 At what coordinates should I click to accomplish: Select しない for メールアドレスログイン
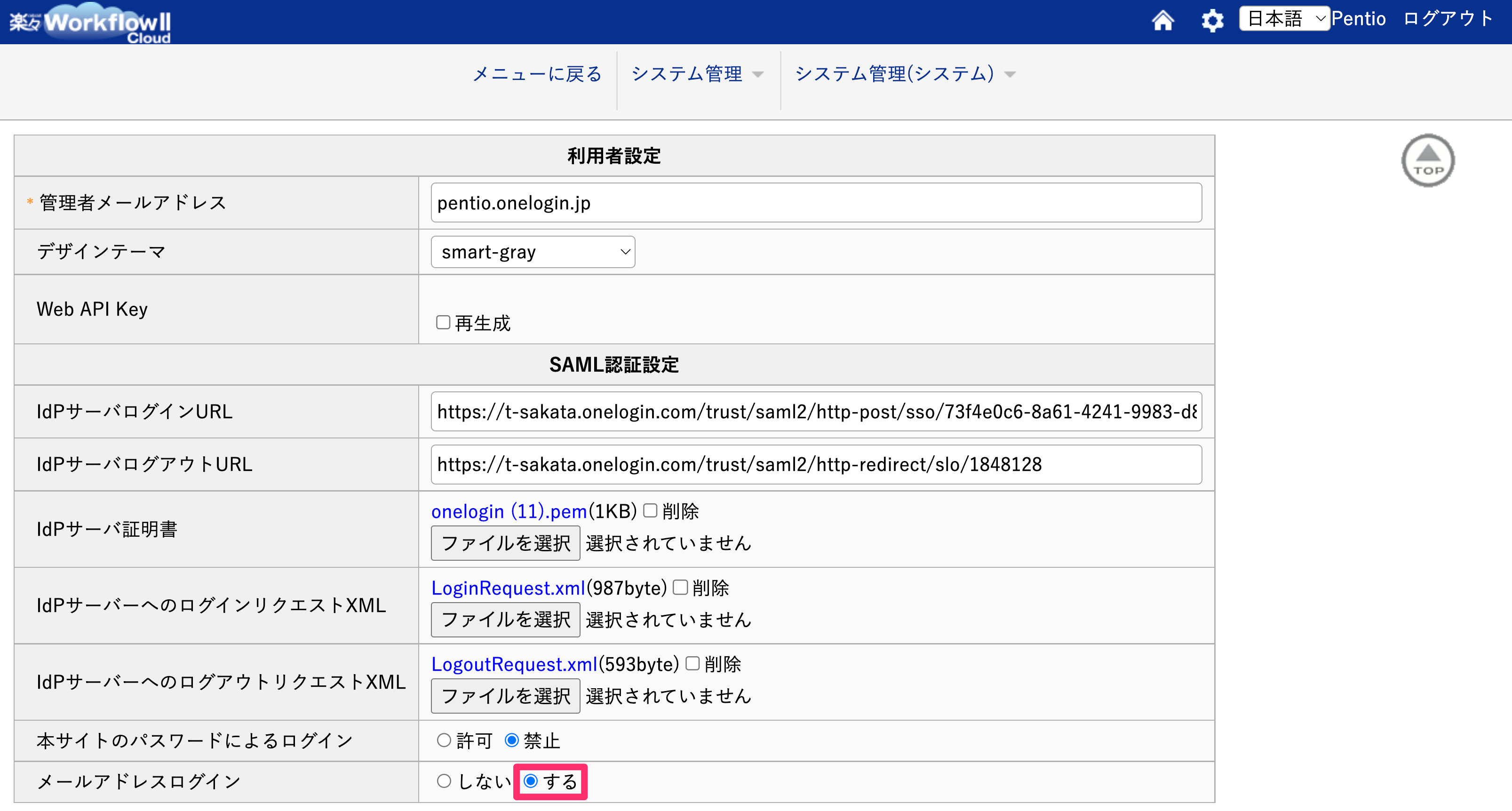[x=444, y=781]
